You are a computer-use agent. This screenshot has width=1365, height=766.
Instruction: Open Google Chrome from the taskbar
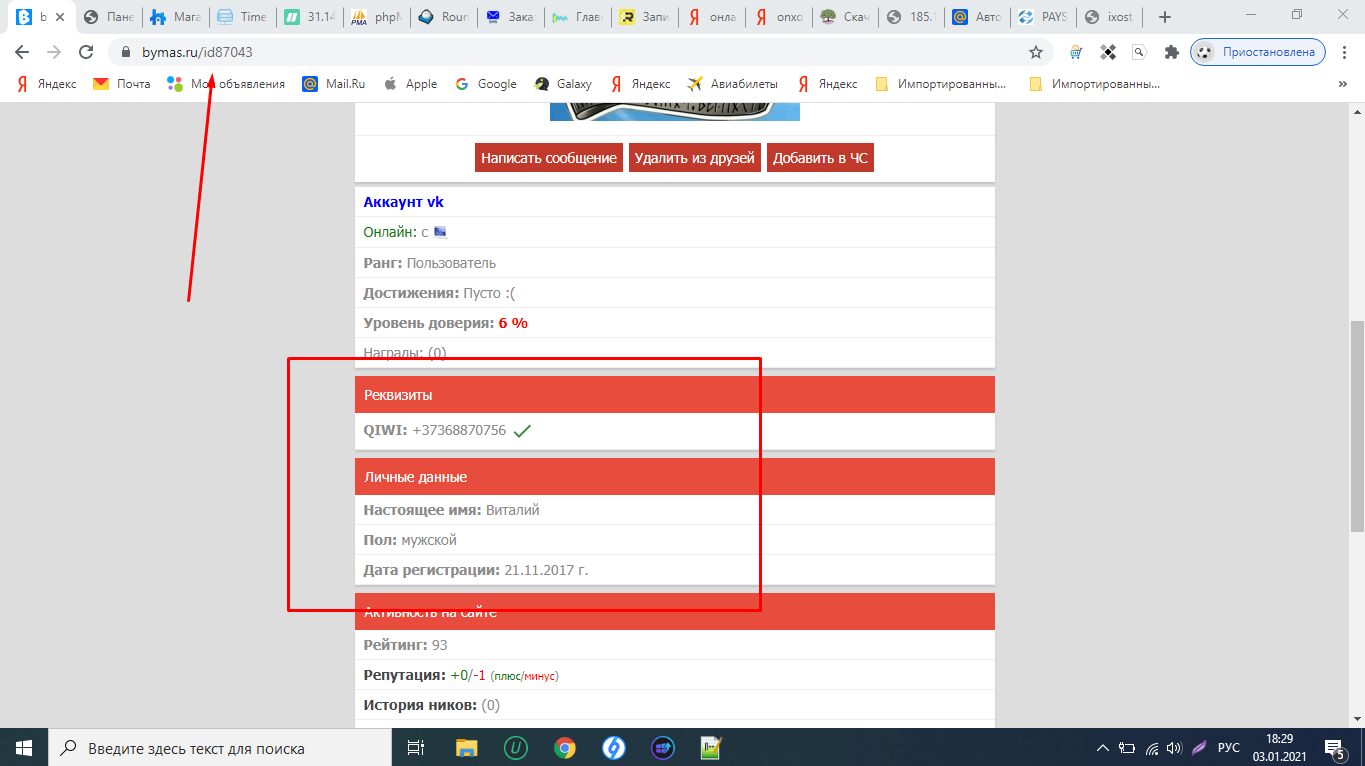565,747
